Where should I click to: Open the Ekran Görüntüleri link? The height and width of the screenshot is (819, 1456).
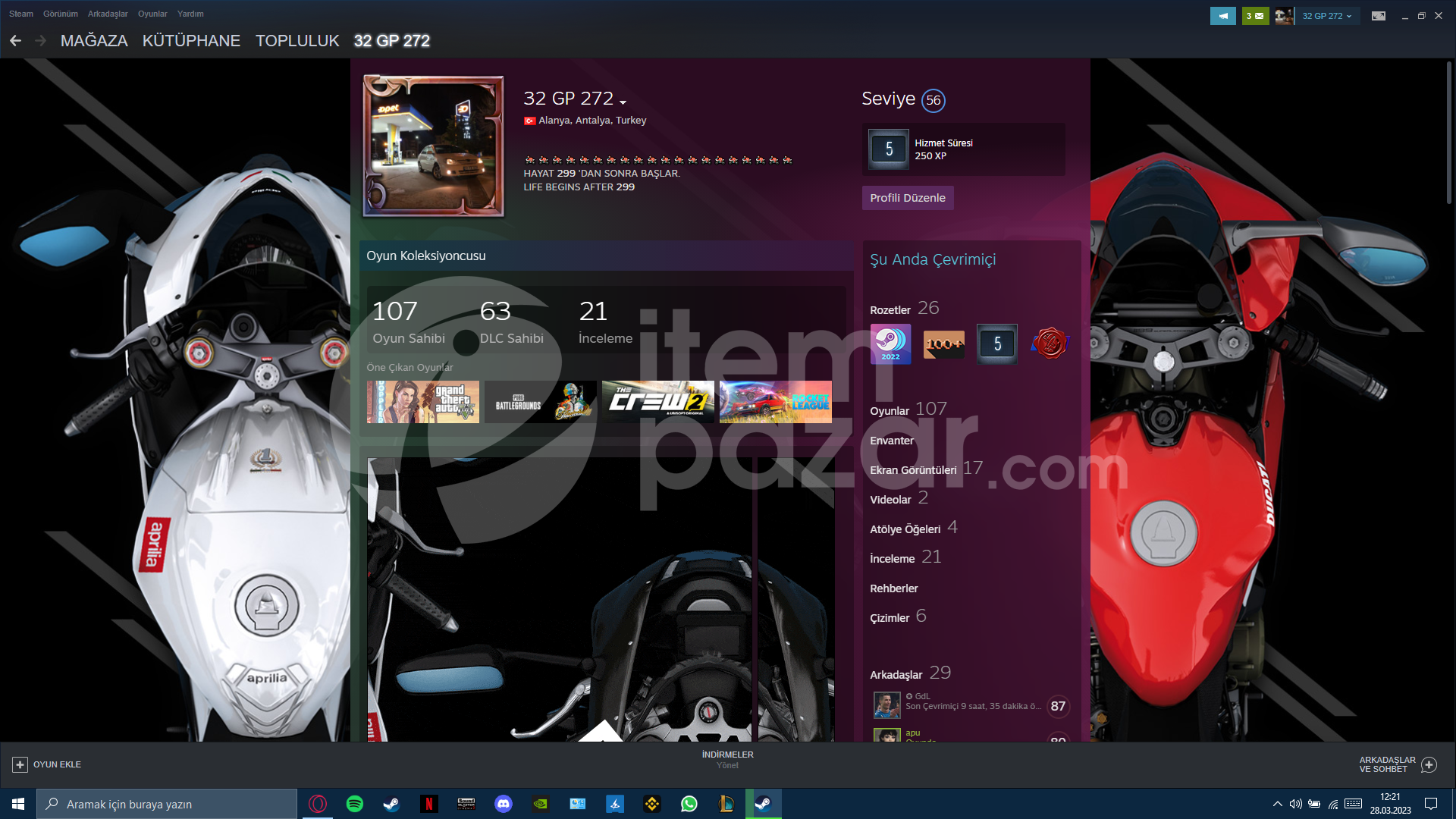click(927, 469)
